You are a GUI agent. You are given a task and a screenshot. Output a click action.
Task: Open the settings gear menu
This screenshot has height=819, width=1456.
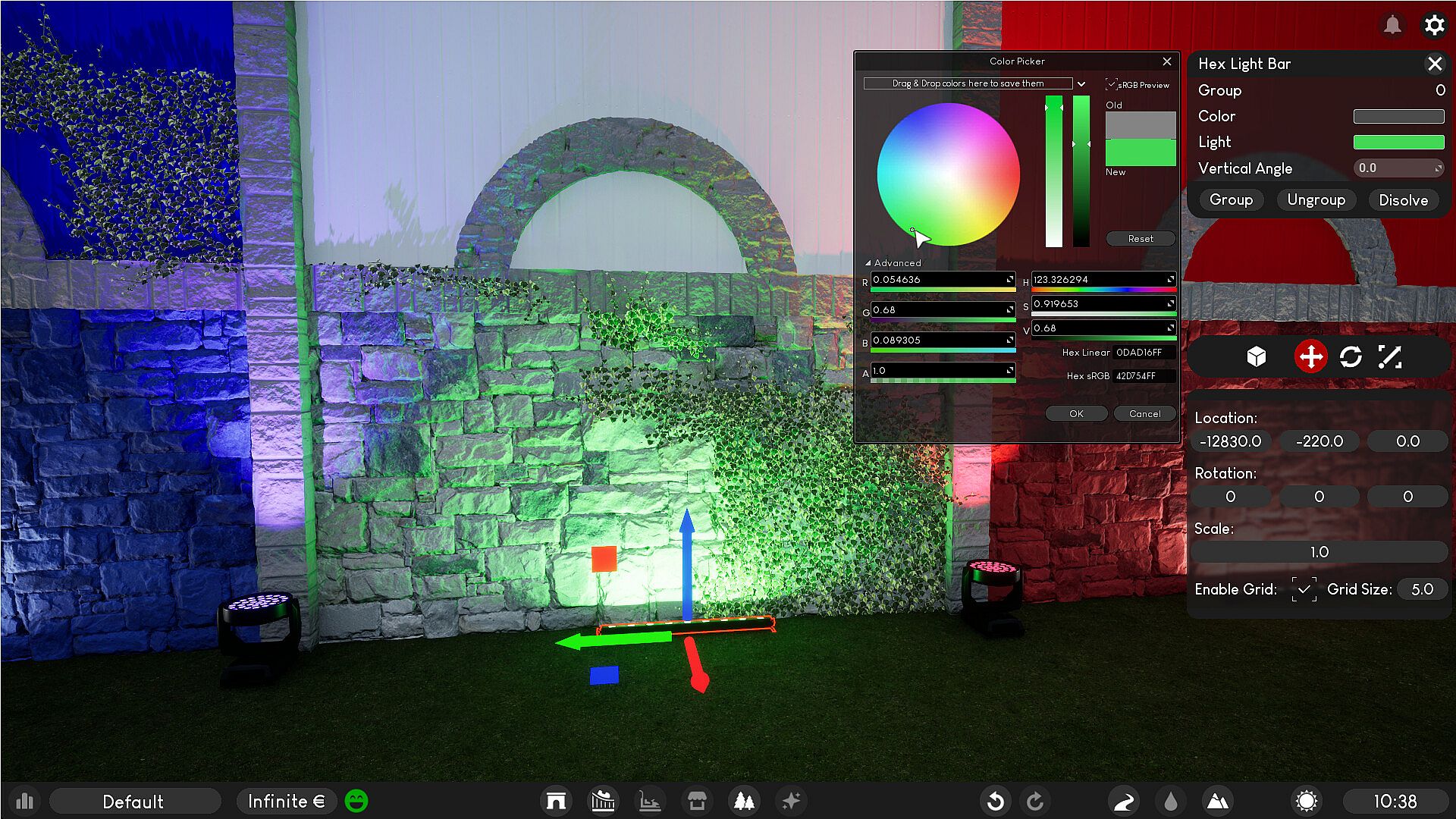coord(1434,25)
